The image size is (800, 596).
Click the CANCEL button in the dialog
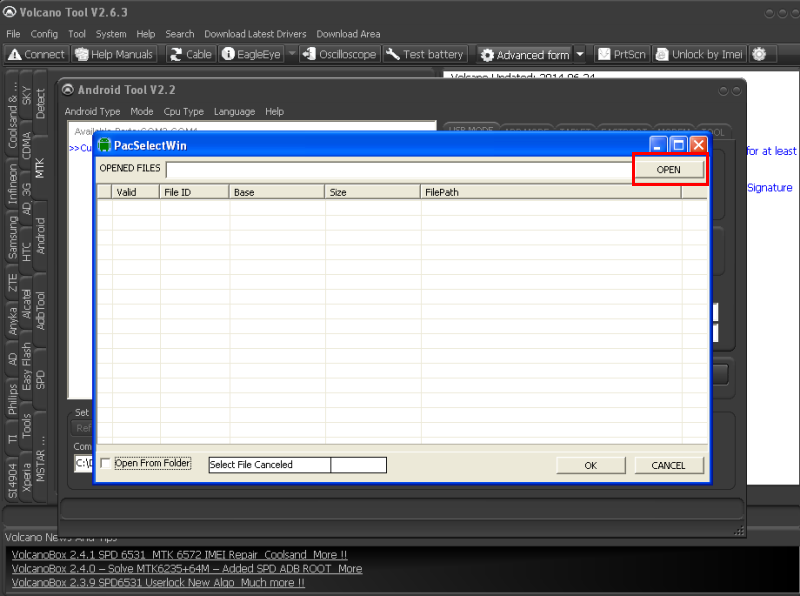pos(668,465)
